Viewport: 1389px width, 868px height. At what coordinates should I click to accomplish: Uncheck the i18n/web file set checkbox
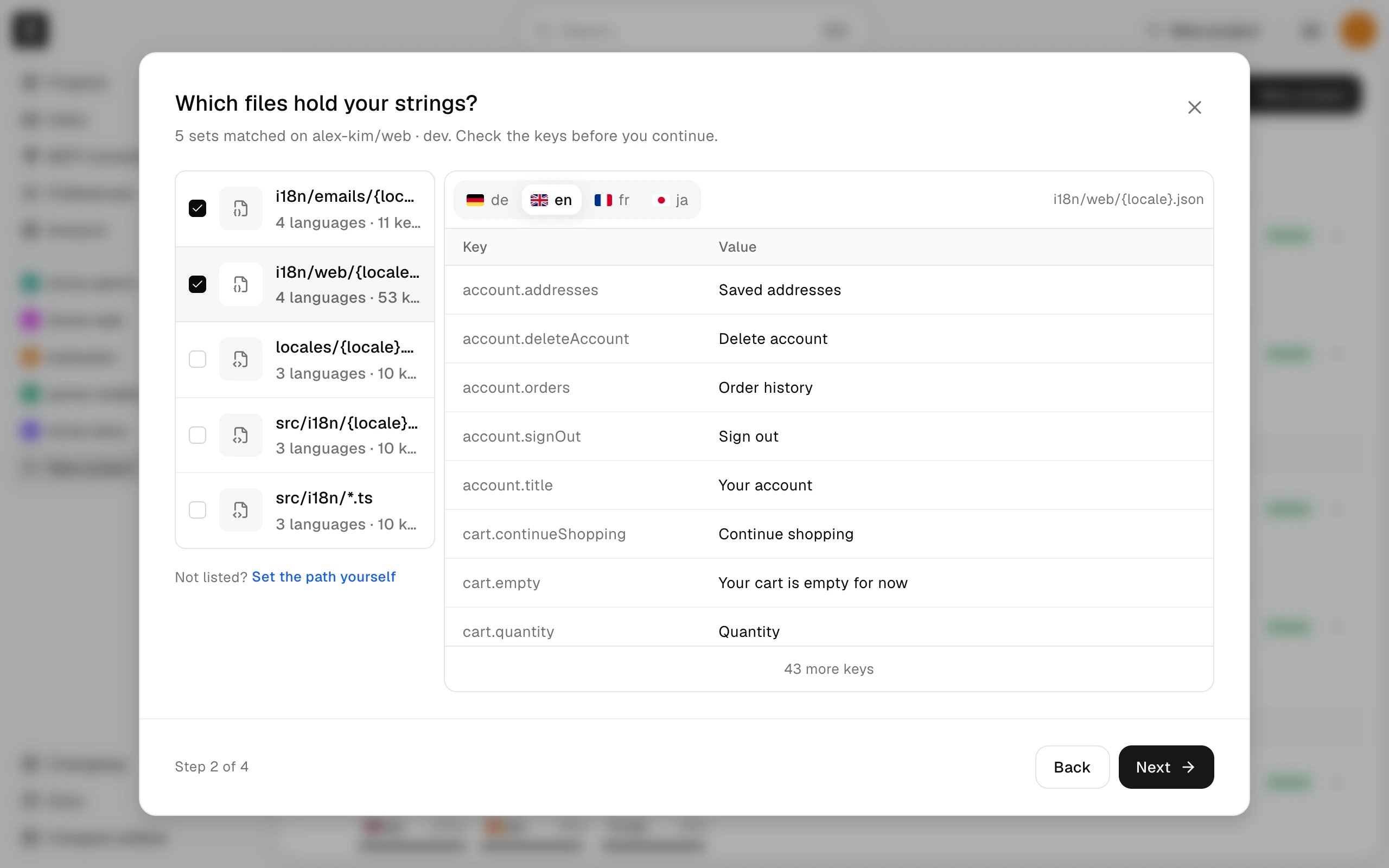(197, 284)
